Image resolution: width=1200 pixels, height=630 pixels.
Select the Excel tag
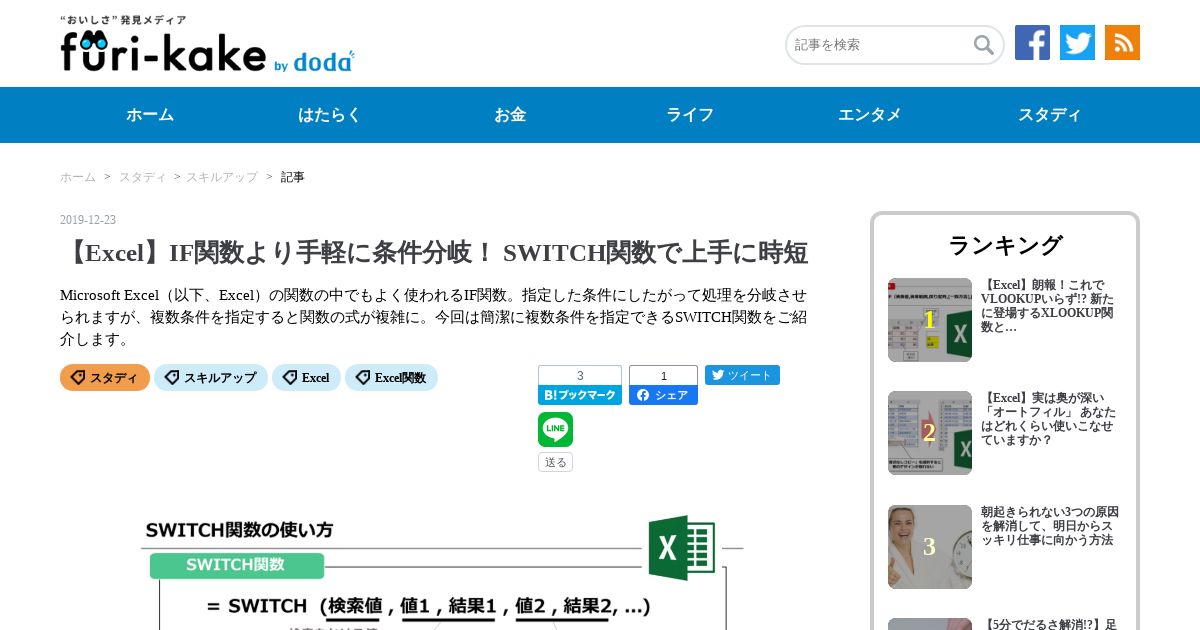(306, 378)
